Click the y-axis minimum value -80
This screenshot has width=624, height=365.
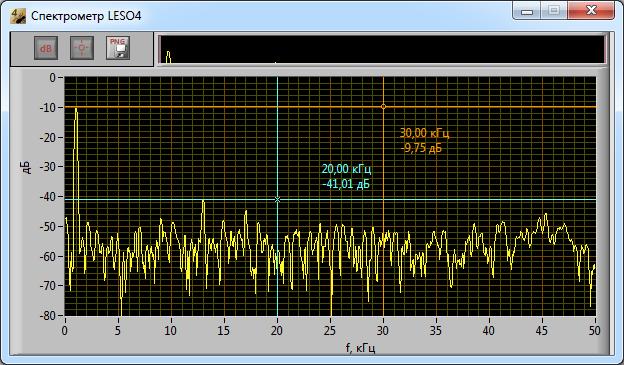[x=48, y=316]
